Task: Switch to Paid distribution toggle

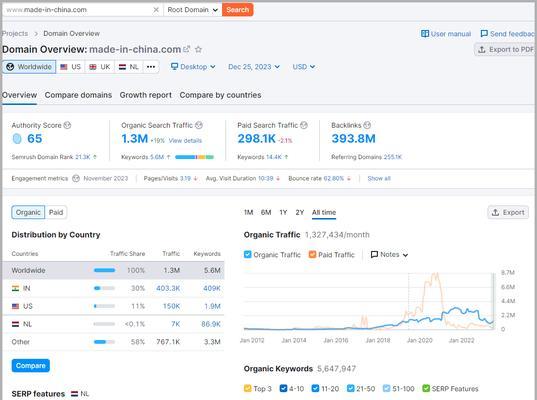Action: click(56, 212)
